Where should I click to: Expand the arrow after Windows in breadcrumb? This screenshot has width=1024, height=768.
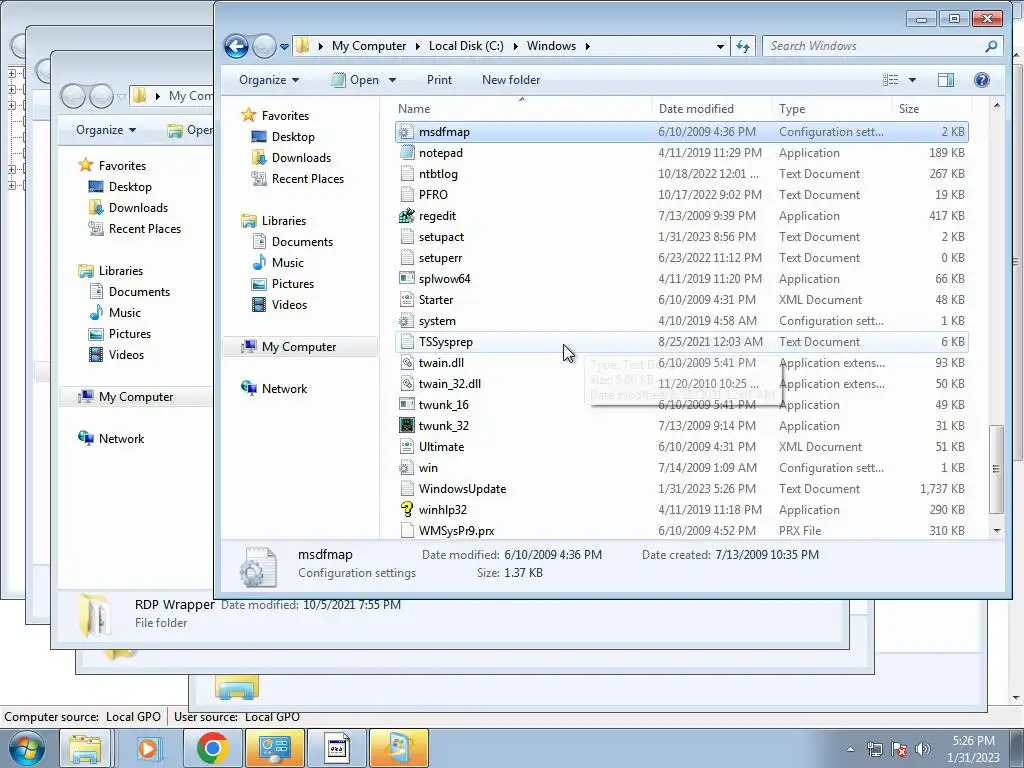tap(588, 46)
